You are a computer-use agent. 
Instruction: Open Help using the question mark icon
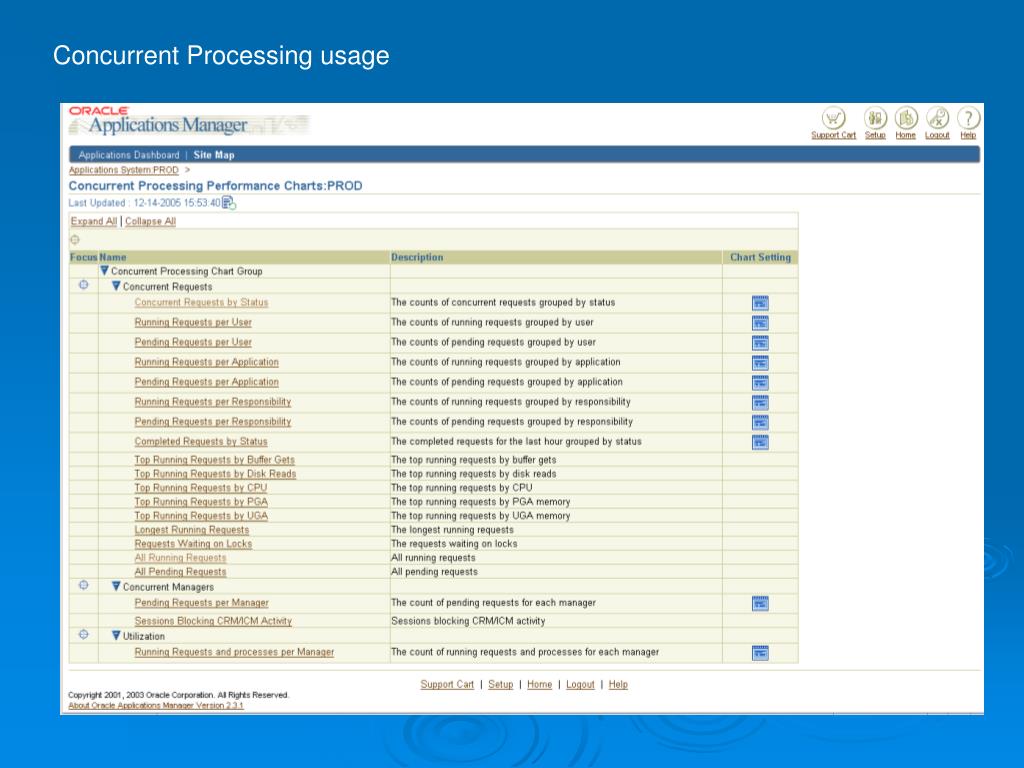click(968, 118)
